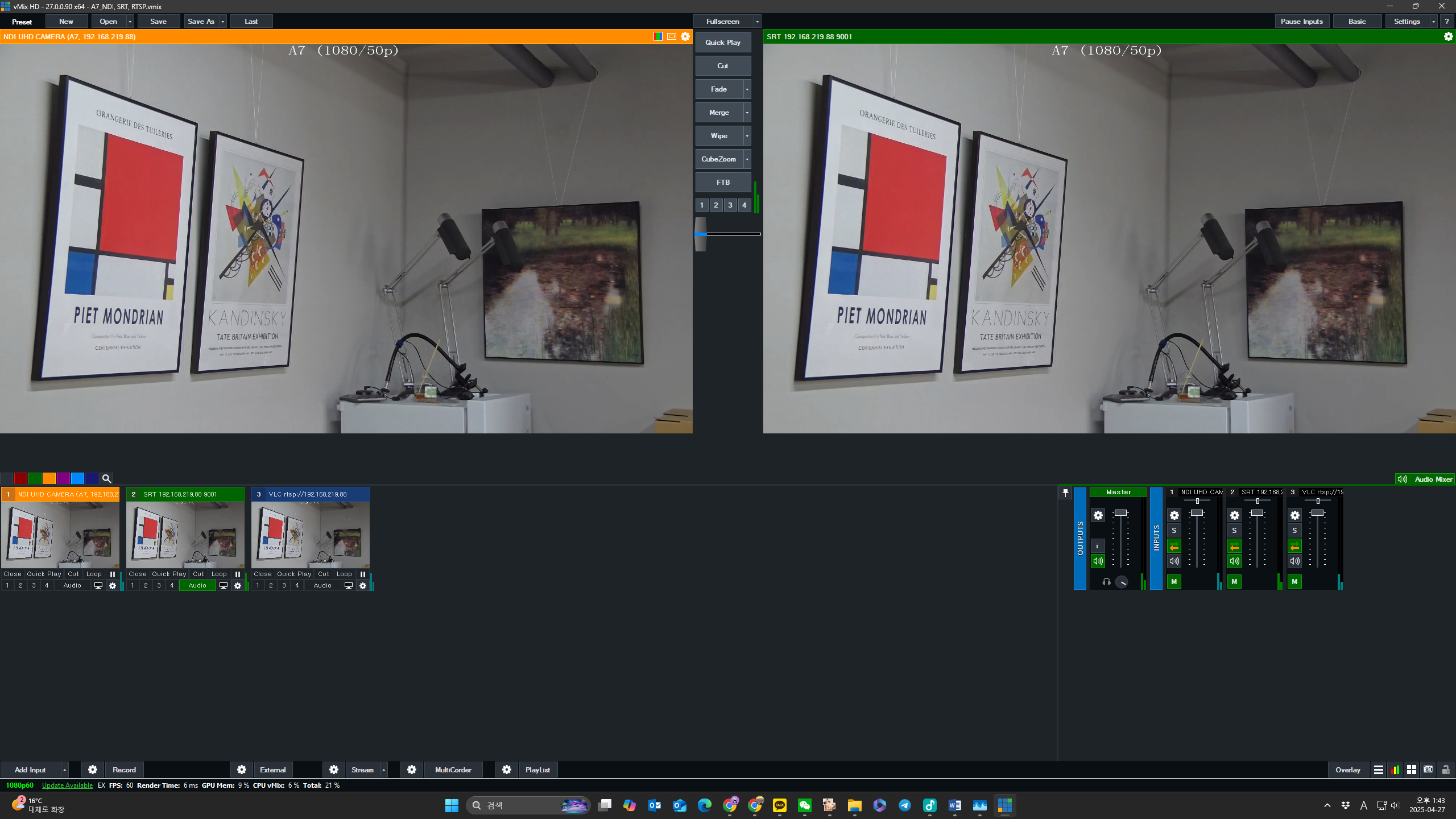Viewport: 1456px width, 819px height.
Task: Toggle preview colour correction scopes icon
Action: tap(658, 36)
